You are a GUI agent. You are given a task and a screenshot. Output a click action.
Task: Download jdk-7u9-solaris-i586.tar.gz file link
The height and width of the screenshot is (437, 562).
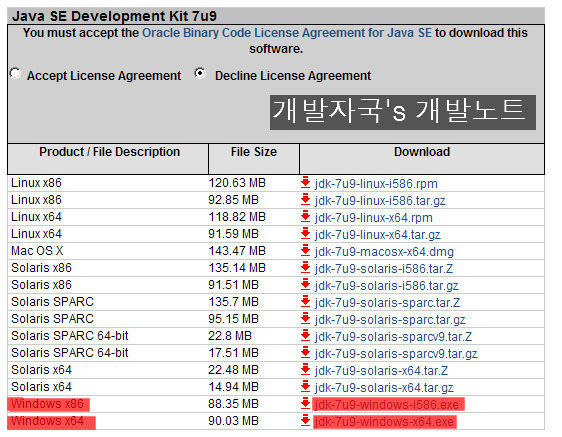click(386, 286)
